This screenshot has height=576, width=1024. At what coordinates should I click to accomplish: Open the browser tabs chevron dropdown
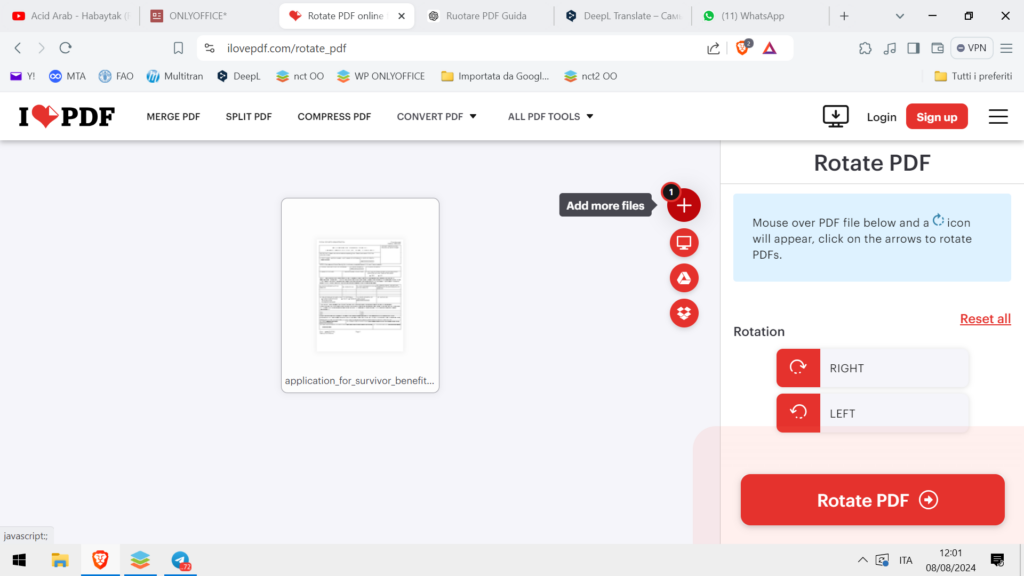(898, 15)
